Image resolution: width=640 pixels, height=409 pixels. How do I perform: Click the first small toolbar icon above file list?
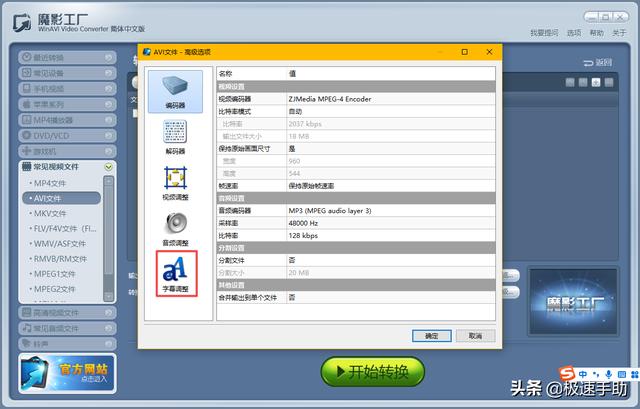(570, 82)
